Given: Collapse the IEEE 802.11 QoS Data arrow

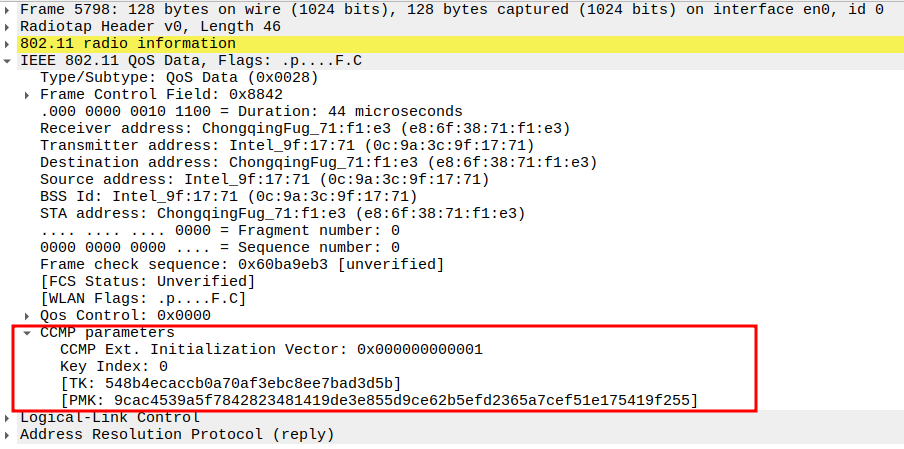Looking at the screenshot, I should [x=9, y=61].
